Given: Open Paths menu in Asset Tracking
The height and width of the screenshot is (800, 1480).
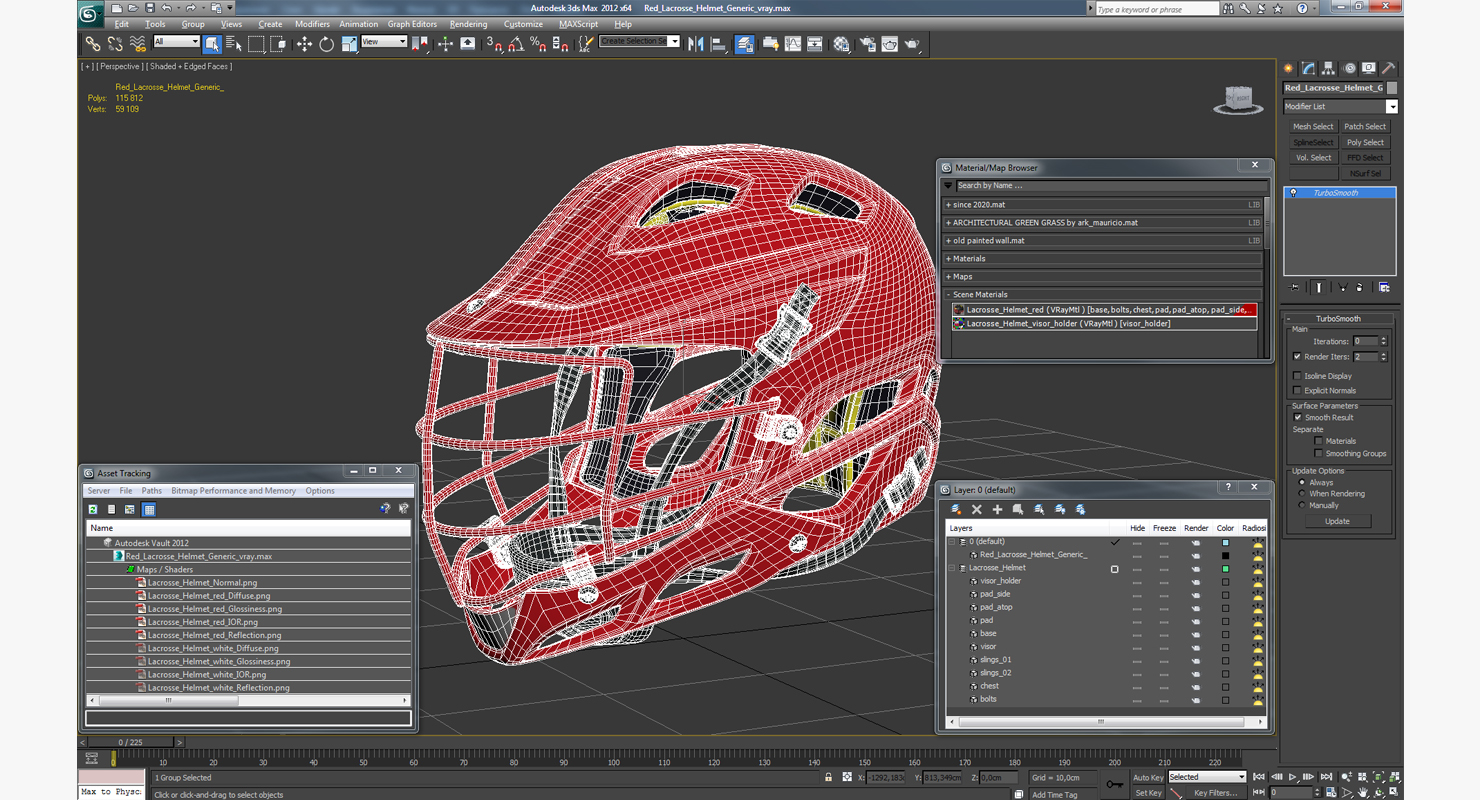Looking at the screenshot, I should [x=151, y=491].
